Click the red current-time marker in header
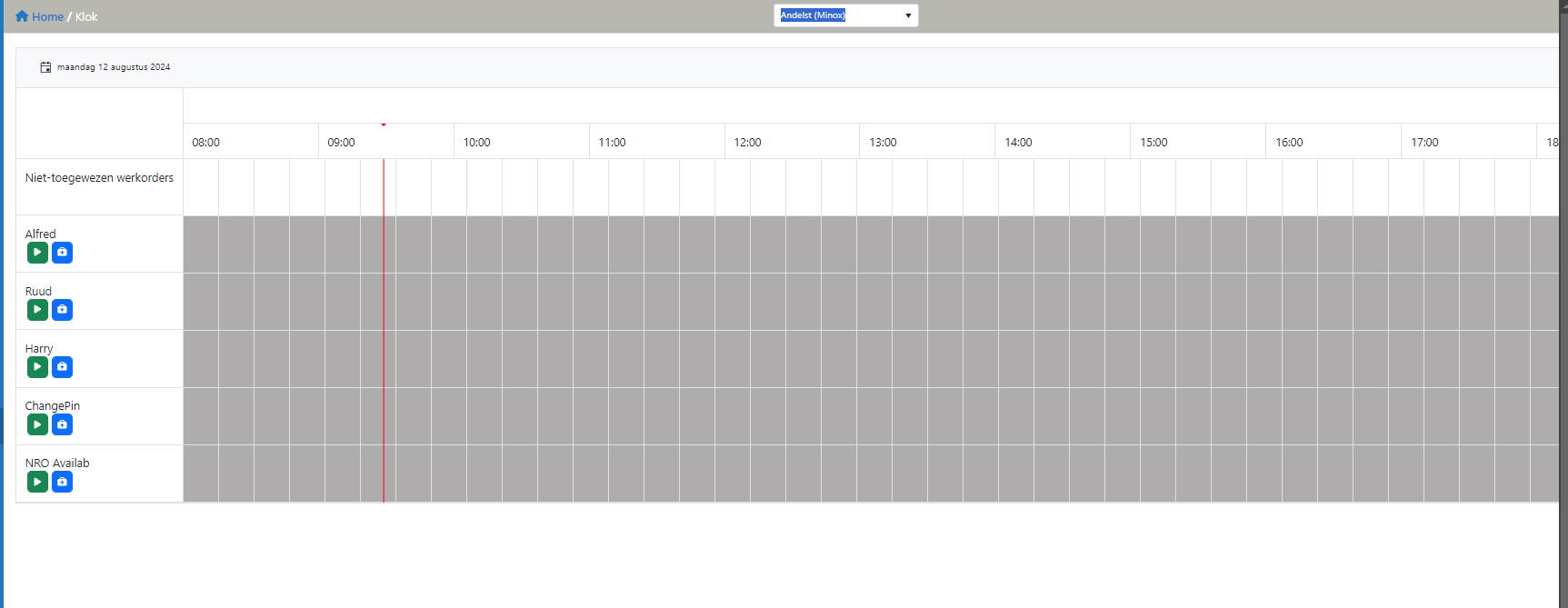Screen dimensions: 1568x608 click(384, 125)
